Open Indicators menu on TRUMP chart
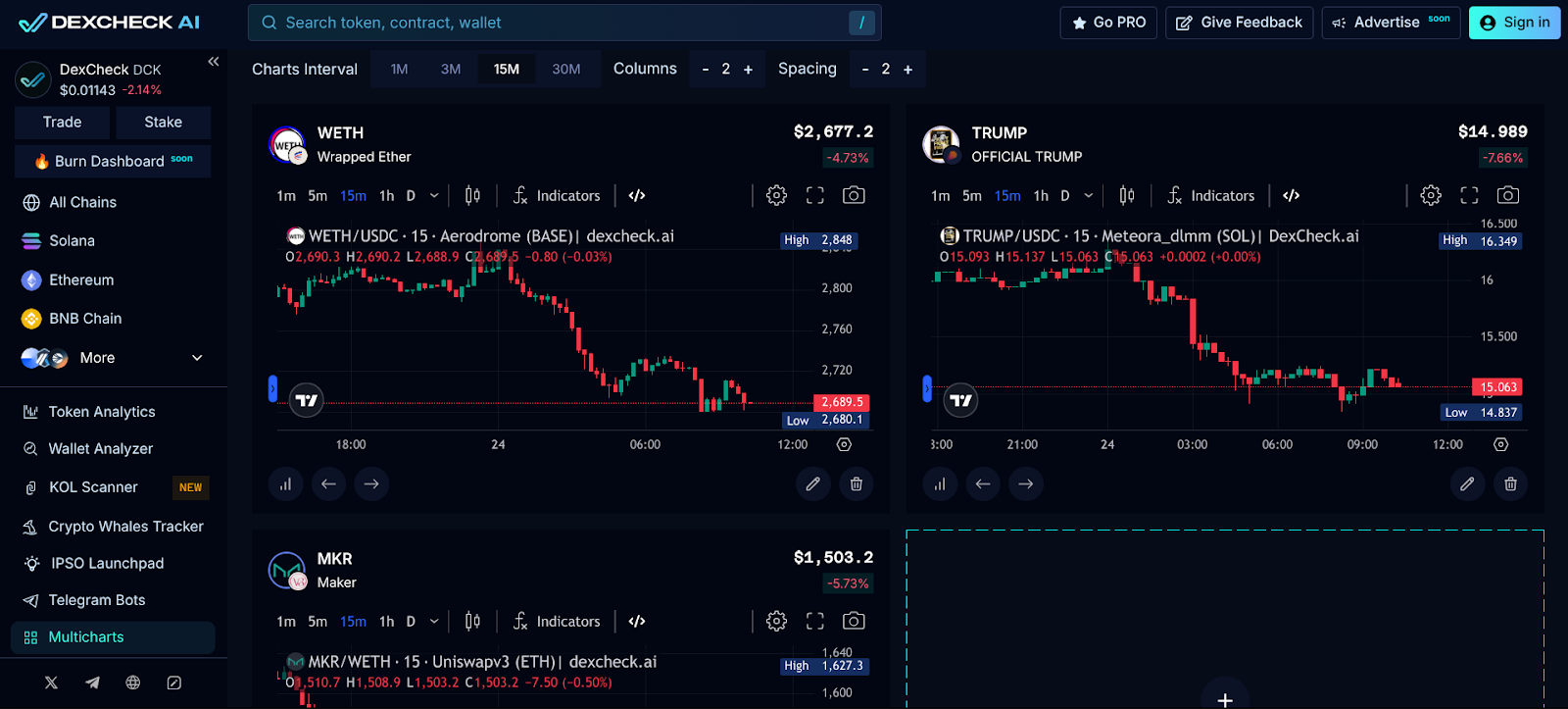The image size is (1568, 709). click(1211, 195)
